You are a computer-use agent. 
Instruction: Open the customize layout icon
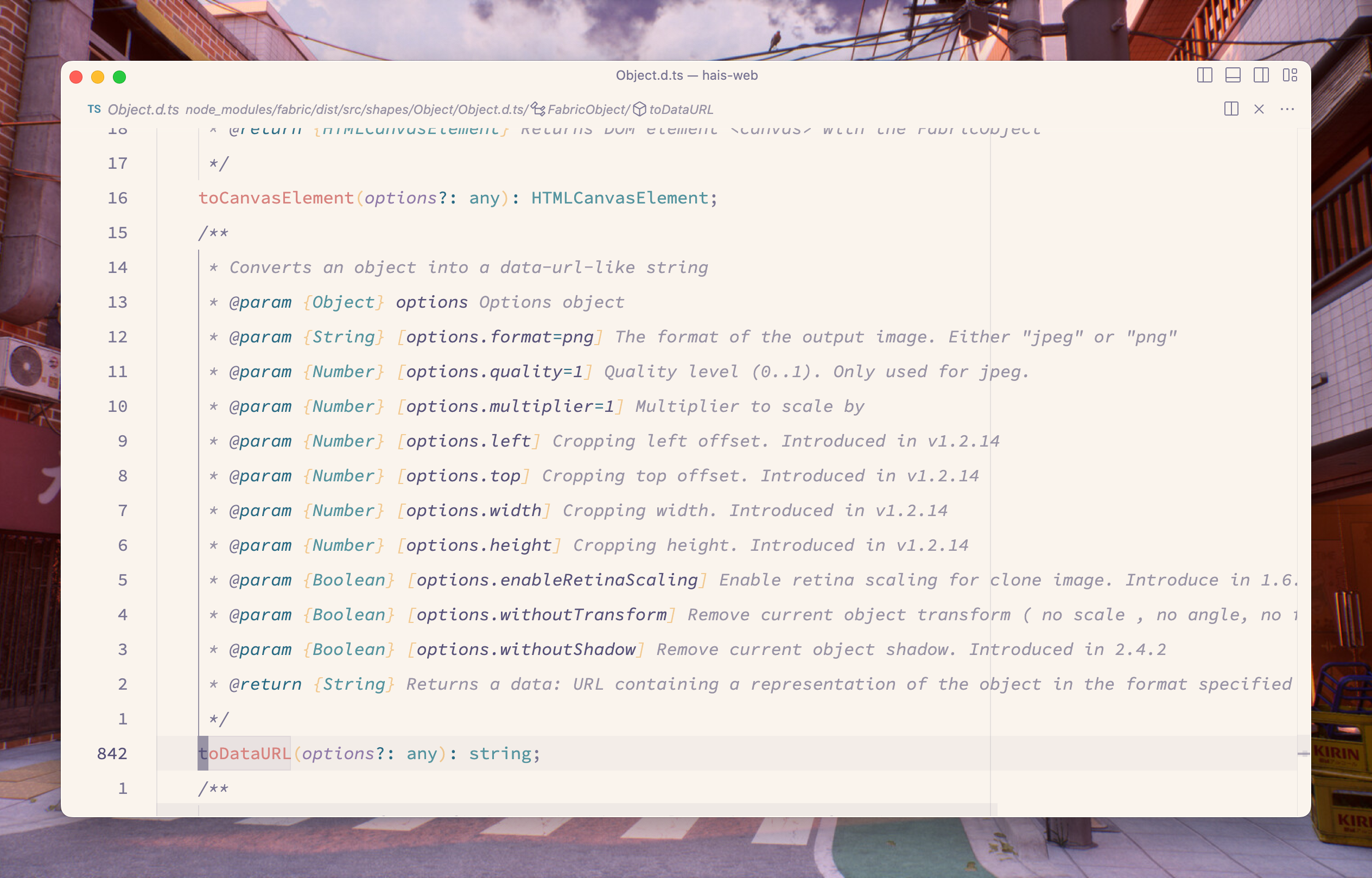pyautogui.click(x=1290, y=75)
